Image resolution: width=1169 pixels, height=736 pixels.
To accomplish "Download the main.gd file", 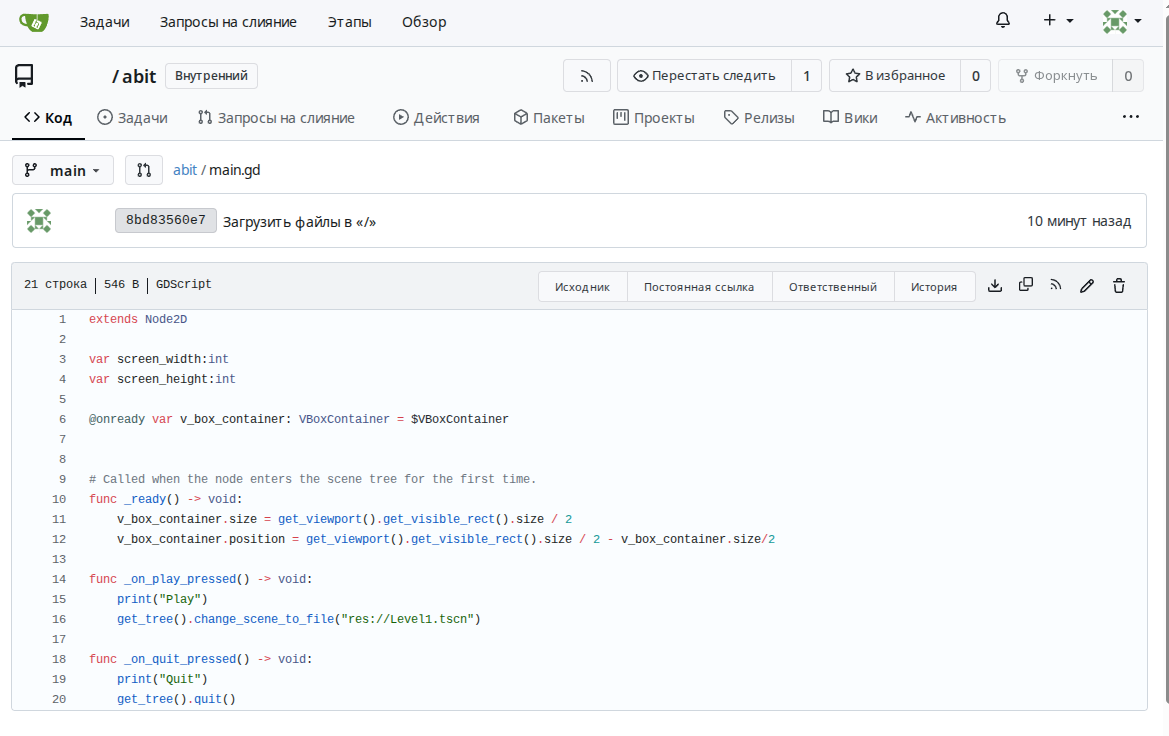I will (995, 286).
